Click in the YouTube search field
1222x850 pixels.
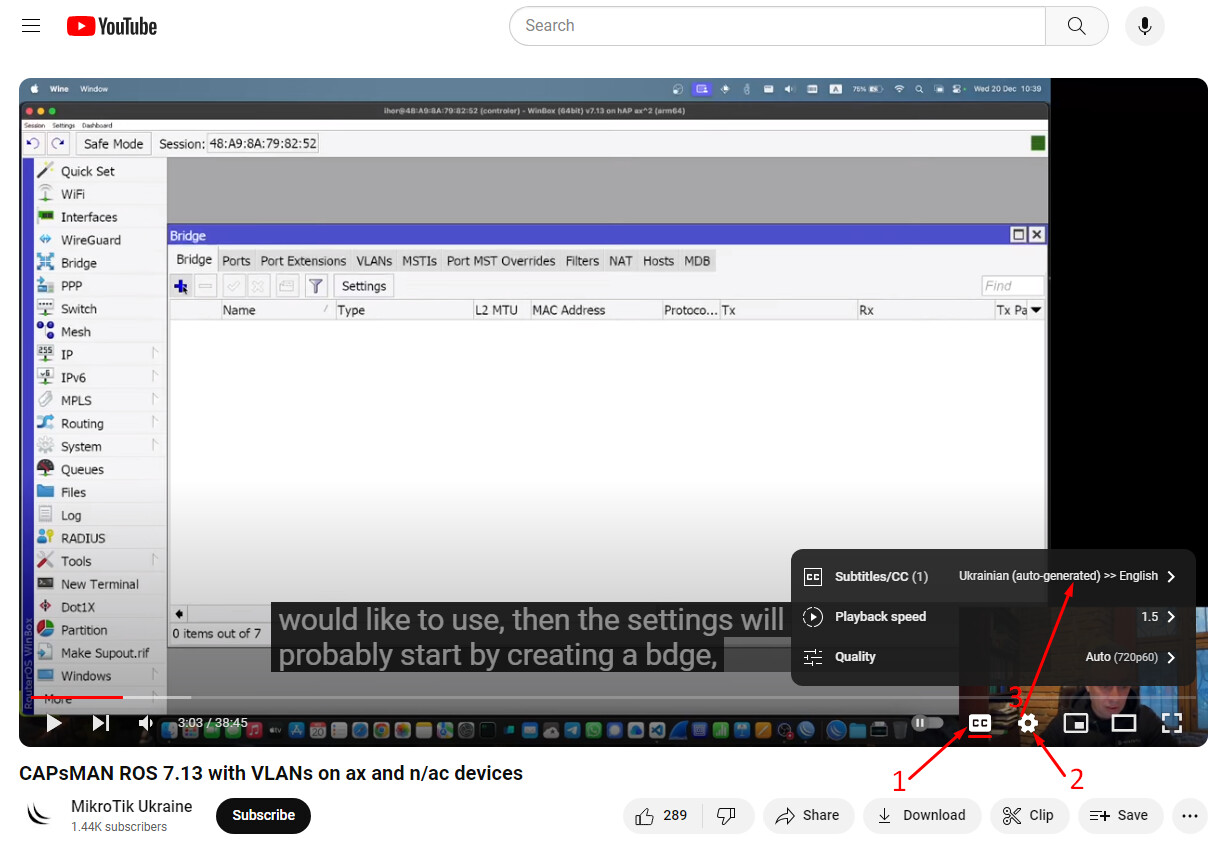[x=777, y=26]
